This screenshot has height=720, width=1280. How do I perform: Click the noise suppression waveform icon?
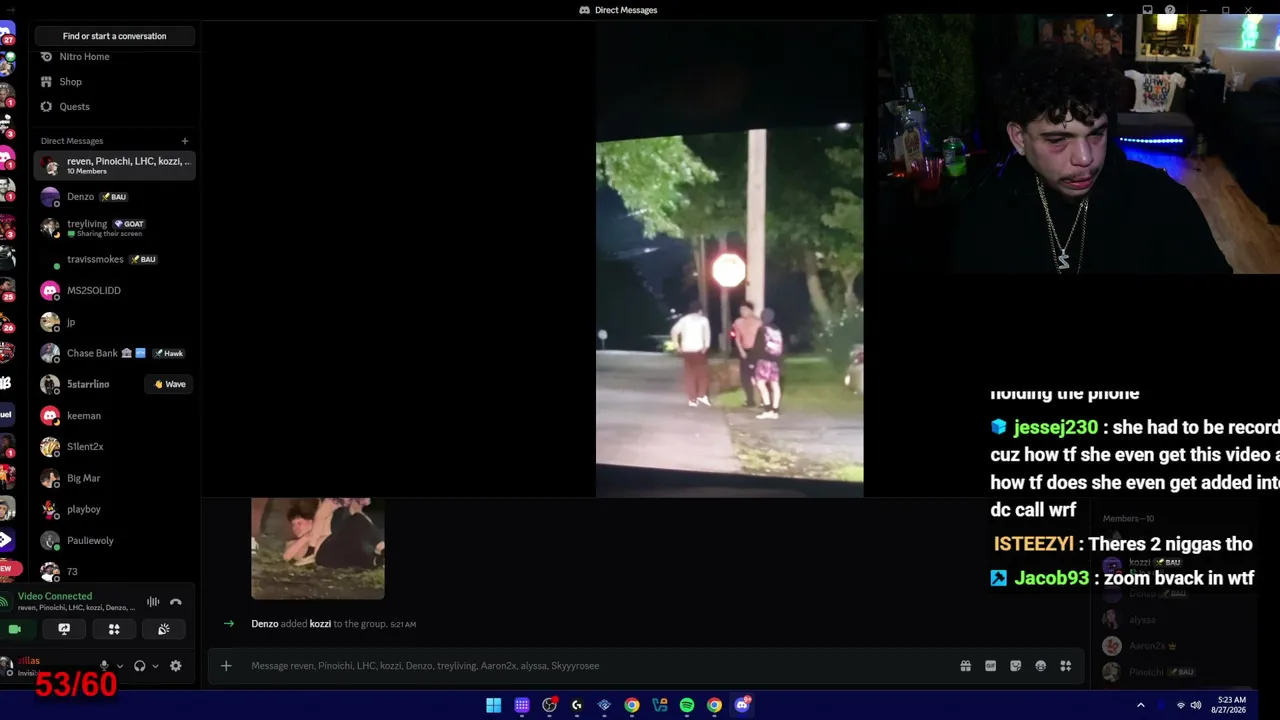153,602
